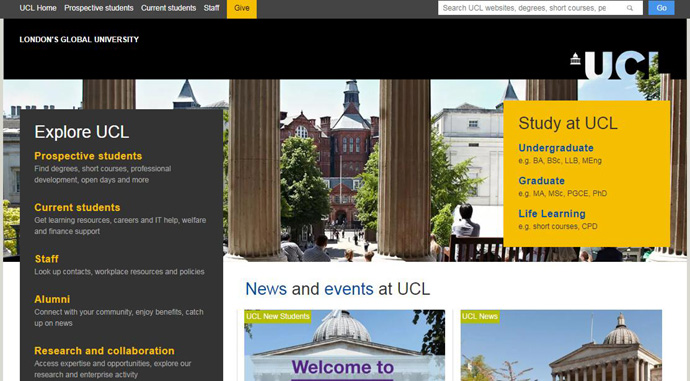Click 'Look up contacts, workplace resources' description
690x381 pixels.
[119, 272]
